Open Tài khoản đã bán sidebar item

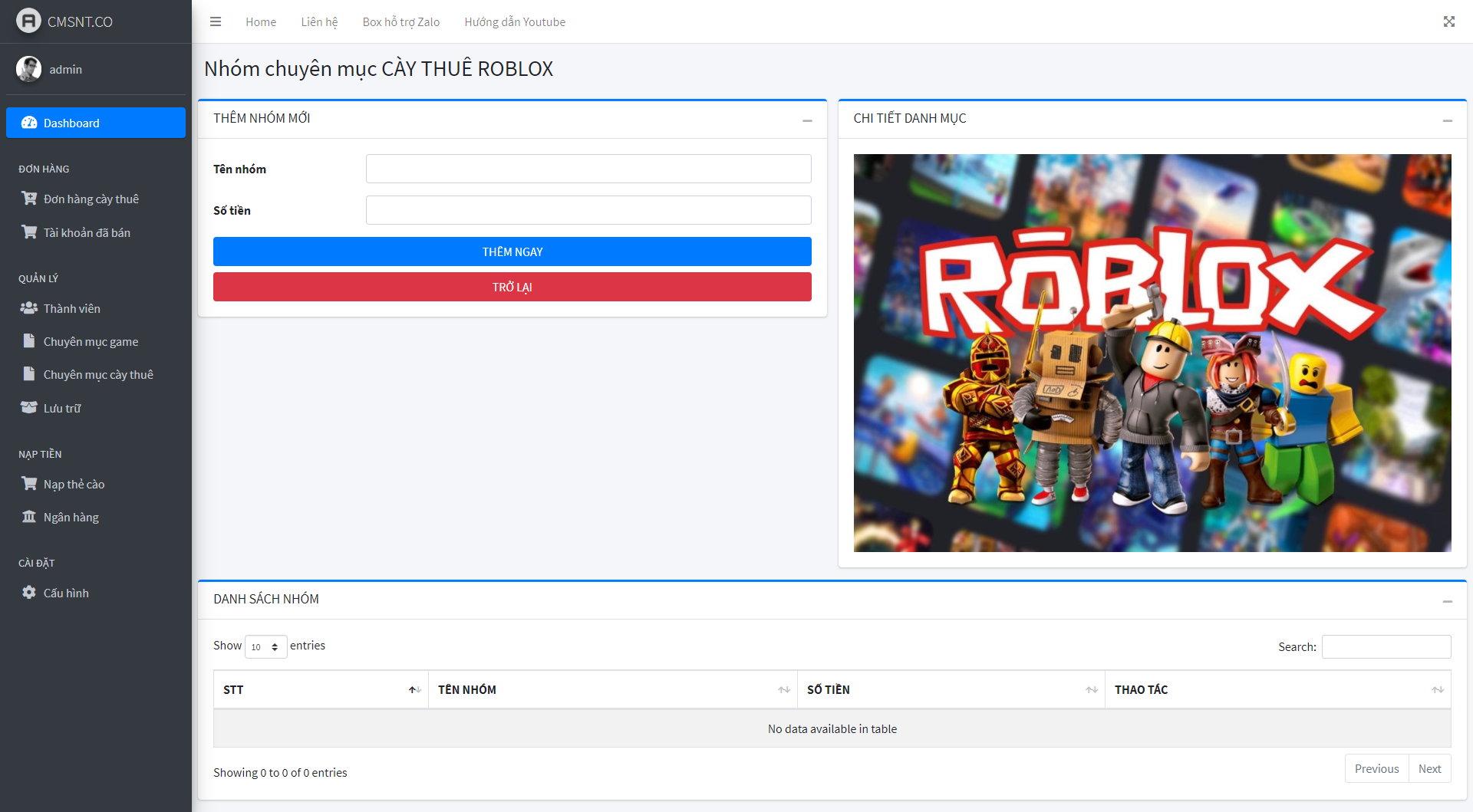coord(96,232)
